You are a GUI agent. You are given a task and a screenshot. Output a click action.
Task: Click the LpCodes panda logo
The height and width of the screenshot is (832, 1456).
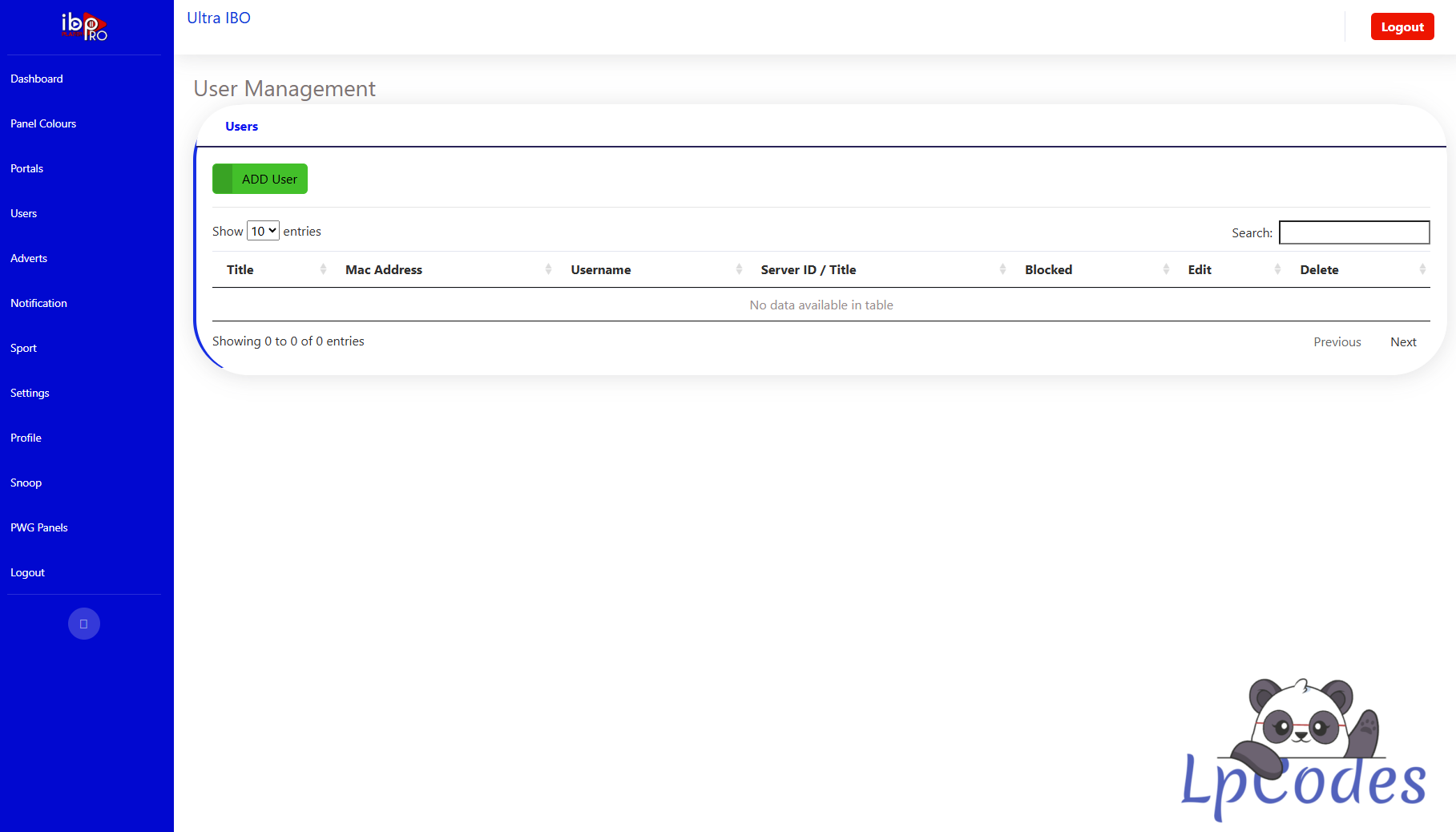coord(1304,749)
